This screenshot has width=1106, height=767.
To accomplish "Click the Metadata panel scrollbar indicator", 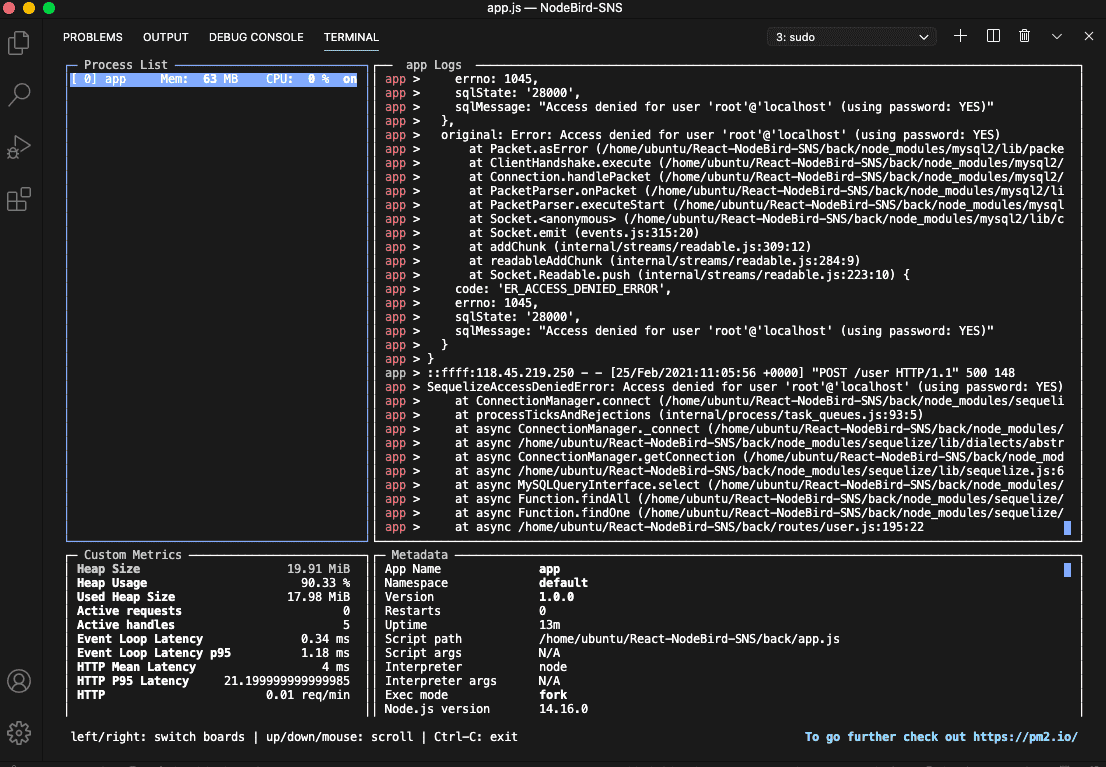I will [1067, 570].
